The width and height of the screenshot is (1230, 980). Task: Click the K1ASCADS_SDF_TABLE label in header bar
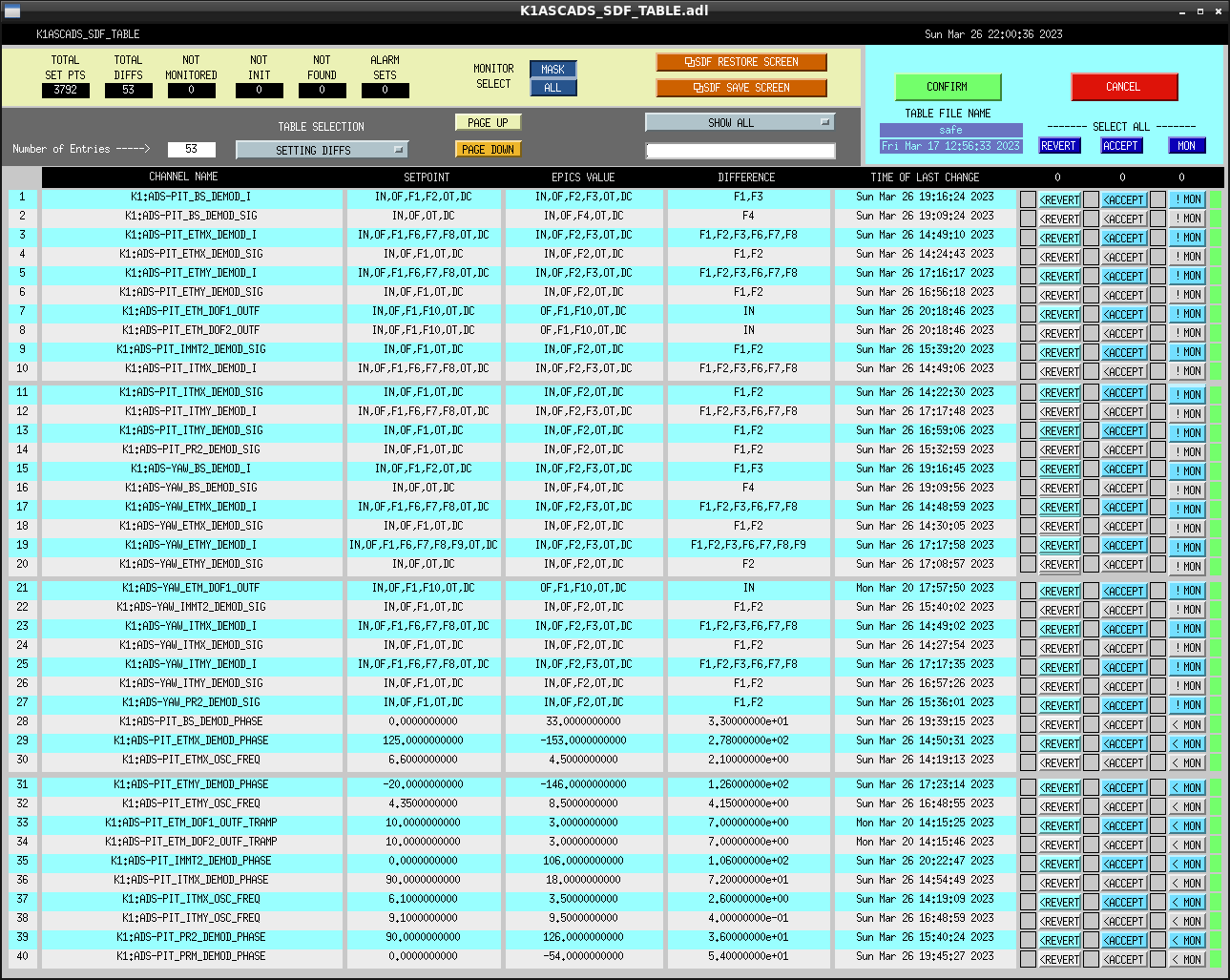[x=88, y=34]
